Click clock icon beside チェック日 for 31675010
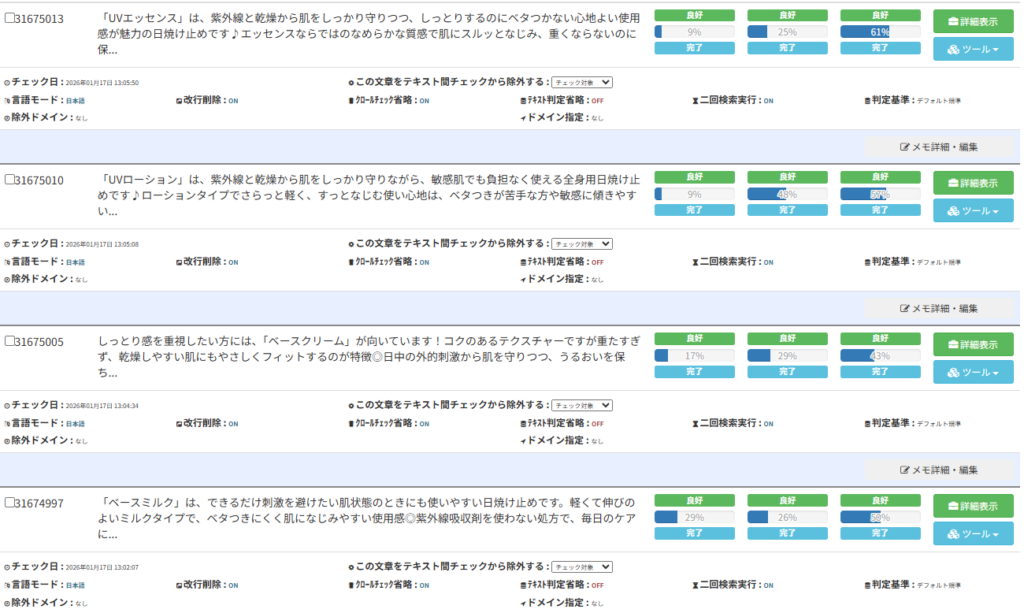 [7, 244]
